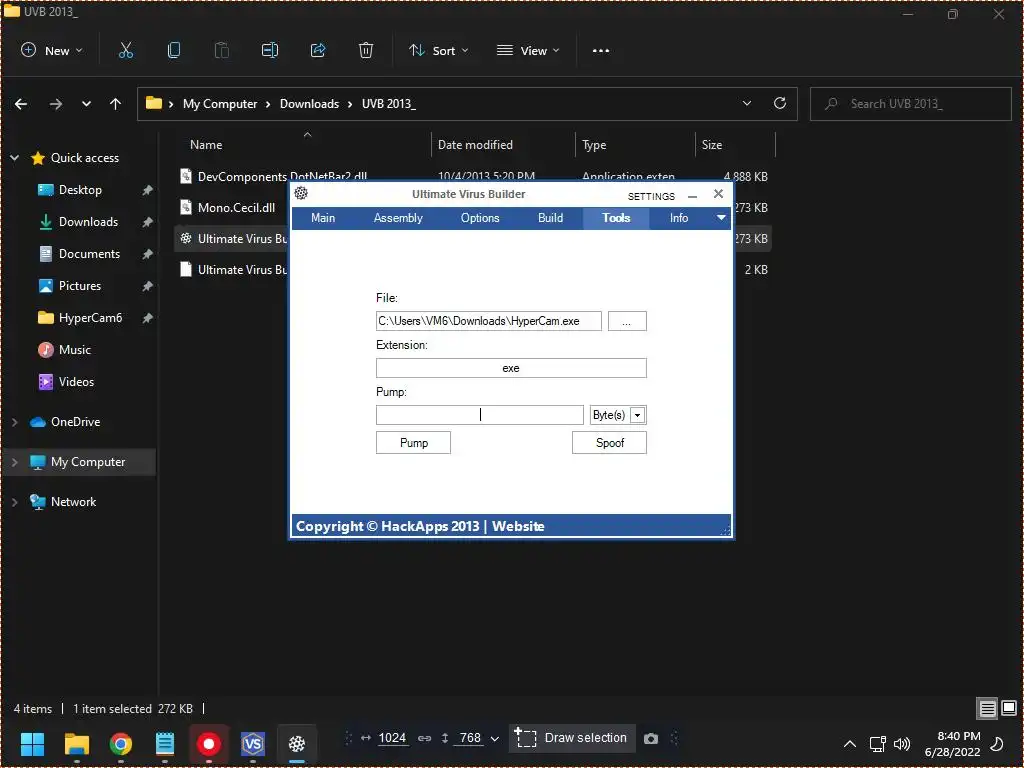Switch to the Assembly tab
This screenshot has width=1024, height=768.
point(398,218)
